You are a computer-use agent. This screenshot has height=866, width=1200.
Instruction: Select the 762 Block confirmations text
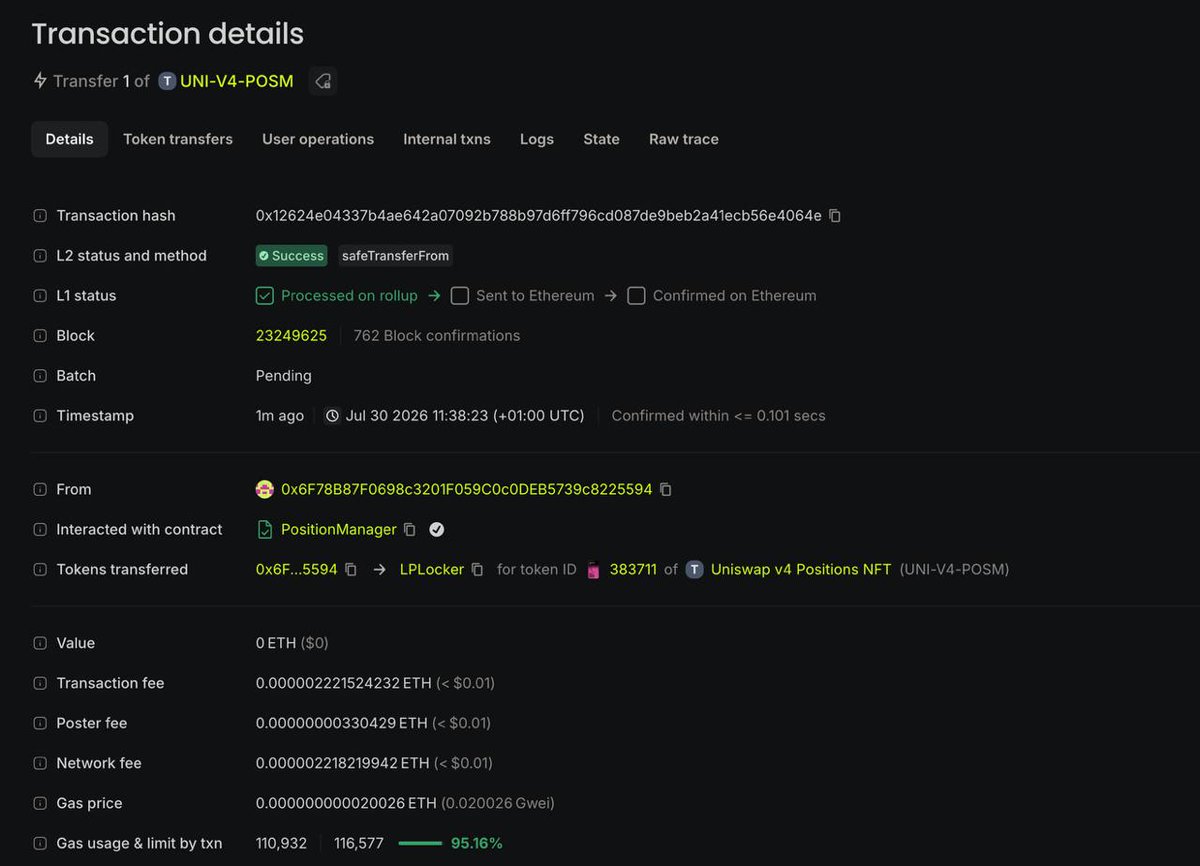pyautogui.click(x=437, y=336)
